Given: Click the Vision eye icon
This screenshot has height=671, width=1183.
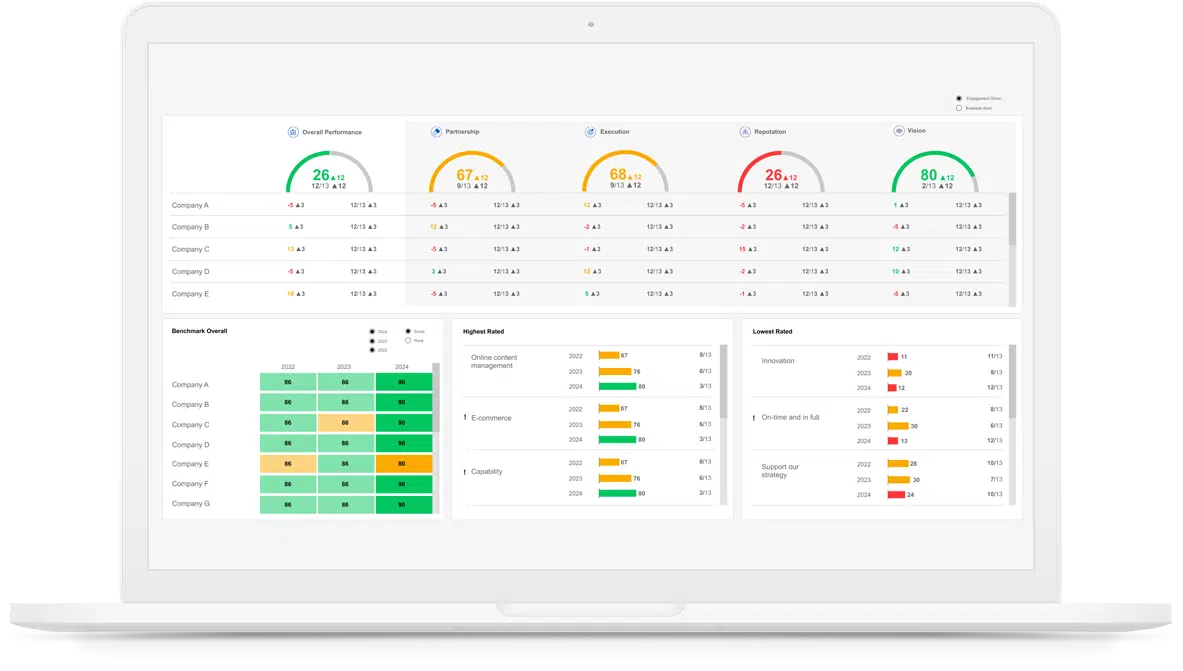Looking at the screenshot, I should click(x=898, y=131).
